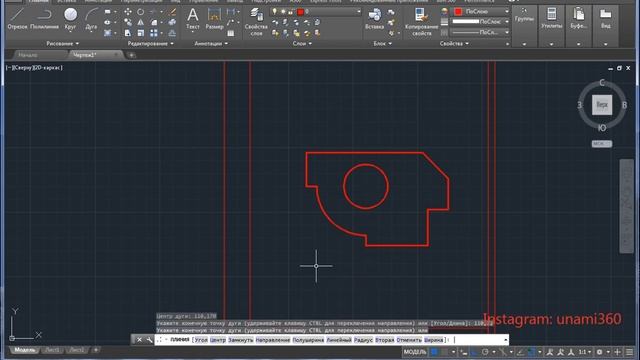Choose the Направление command option
The width and height of the screenshot is (640, 360).
tap(273, 340)
